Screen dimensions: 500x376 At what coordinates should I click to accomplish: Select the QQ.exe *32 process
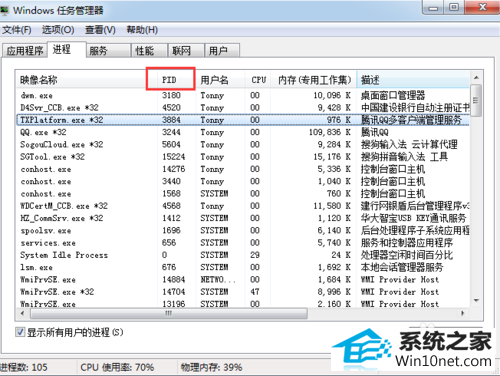[243, 132]
